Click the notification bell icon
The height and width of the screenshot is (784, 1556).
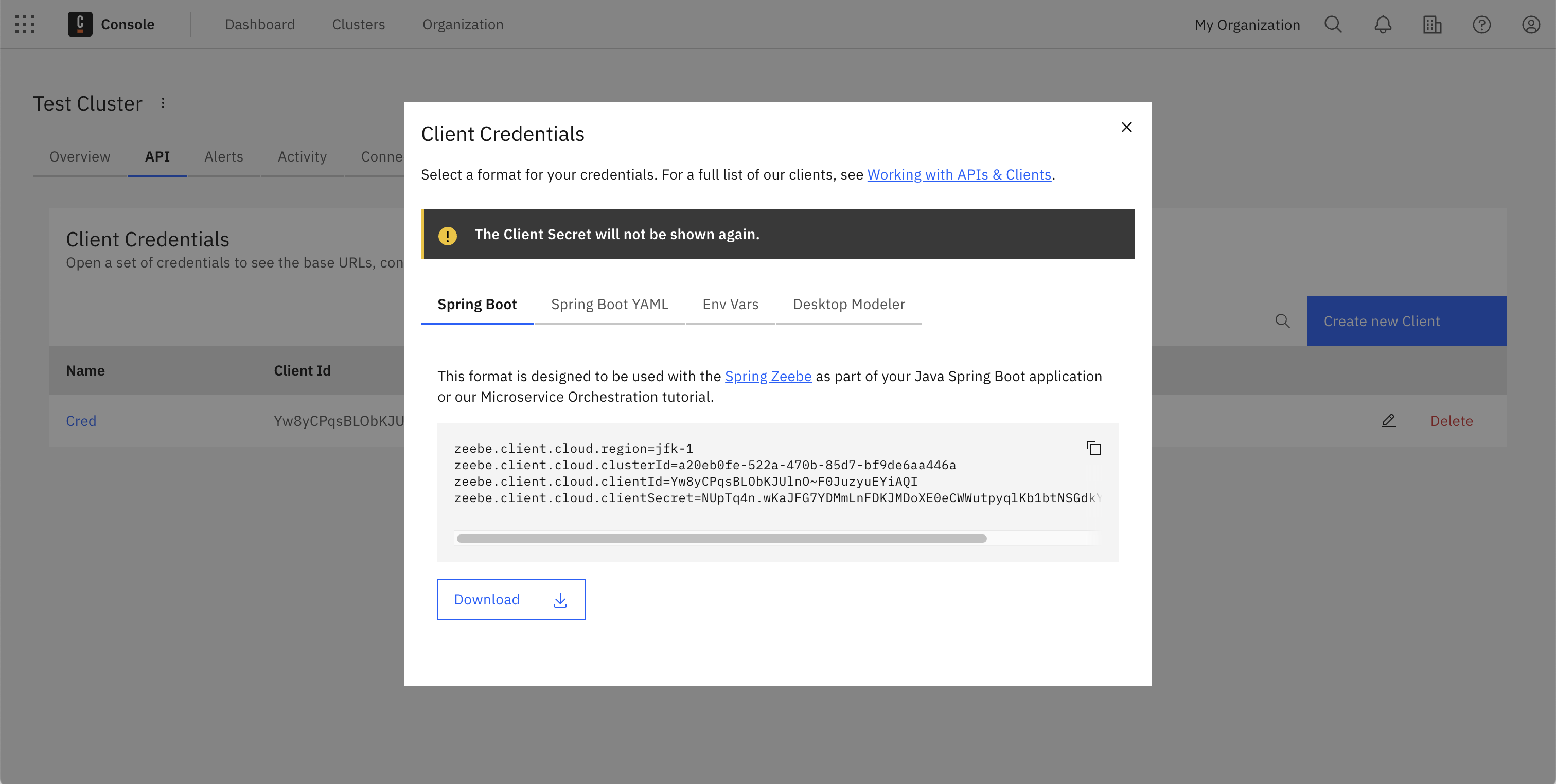1381,24
